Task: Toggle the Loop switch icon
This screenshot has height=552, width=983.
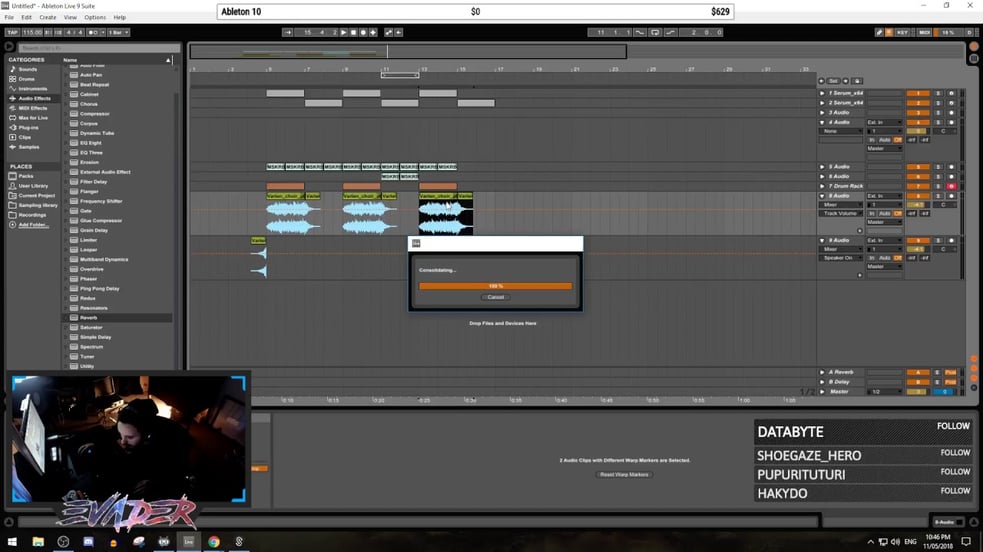Action: (655, 32)
